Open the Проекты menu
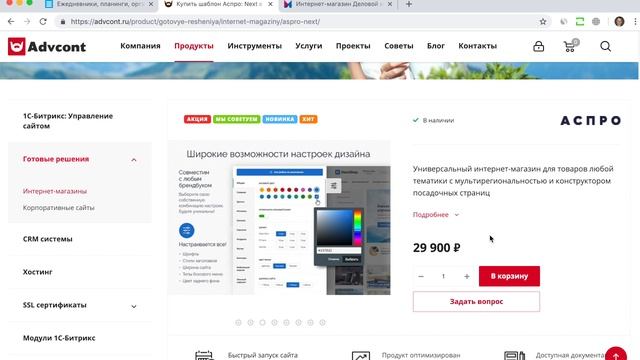Image resolution: width=640 pixels, height=360 pixels. [x=353, y=46]
